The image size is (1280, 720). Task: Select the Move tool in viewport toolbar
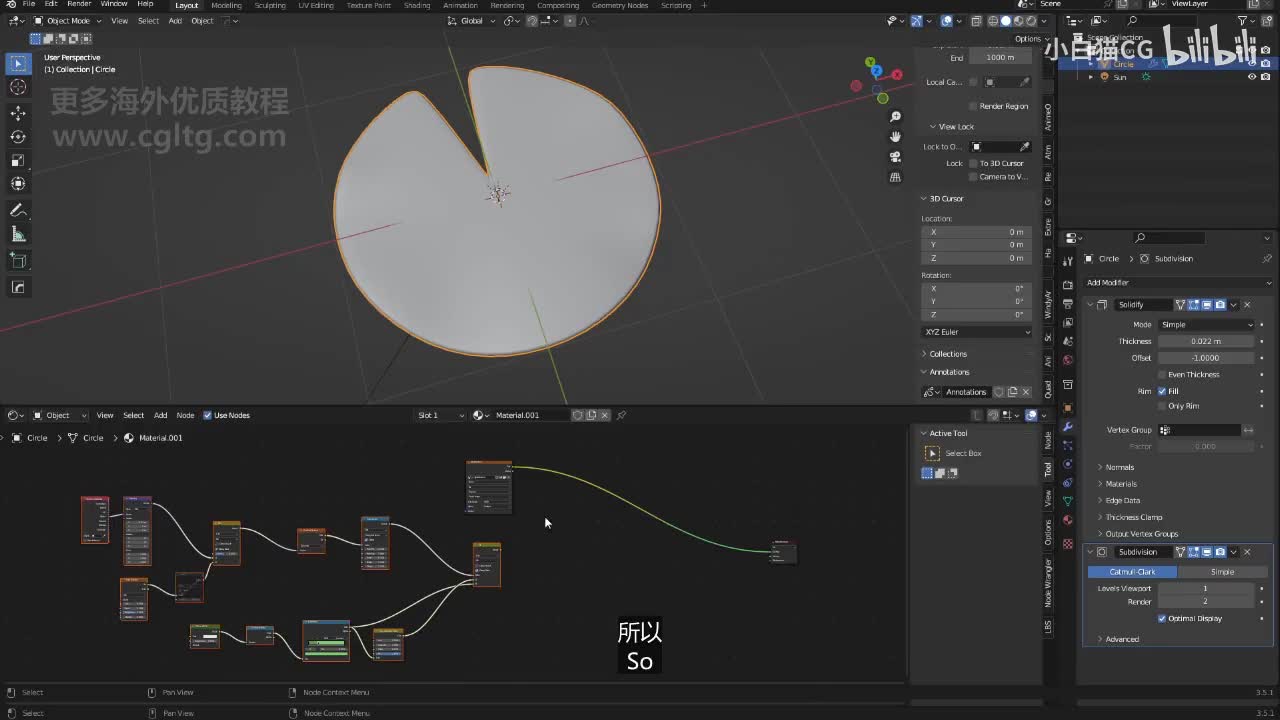pyautogui.click(x=18, y=113)
